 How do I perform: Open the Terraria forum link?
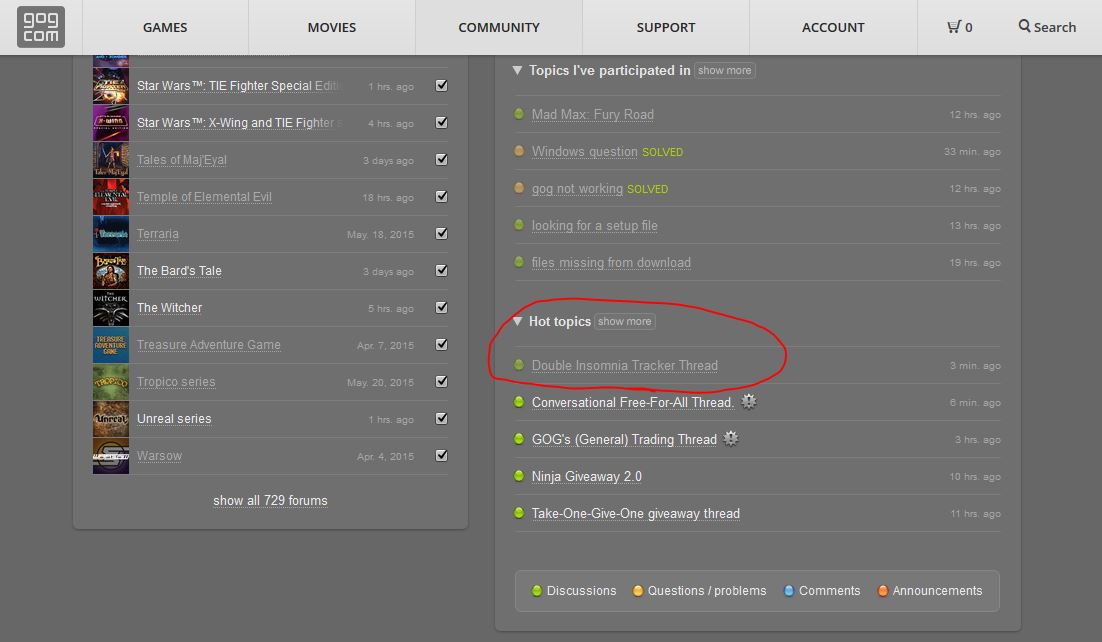158,234
